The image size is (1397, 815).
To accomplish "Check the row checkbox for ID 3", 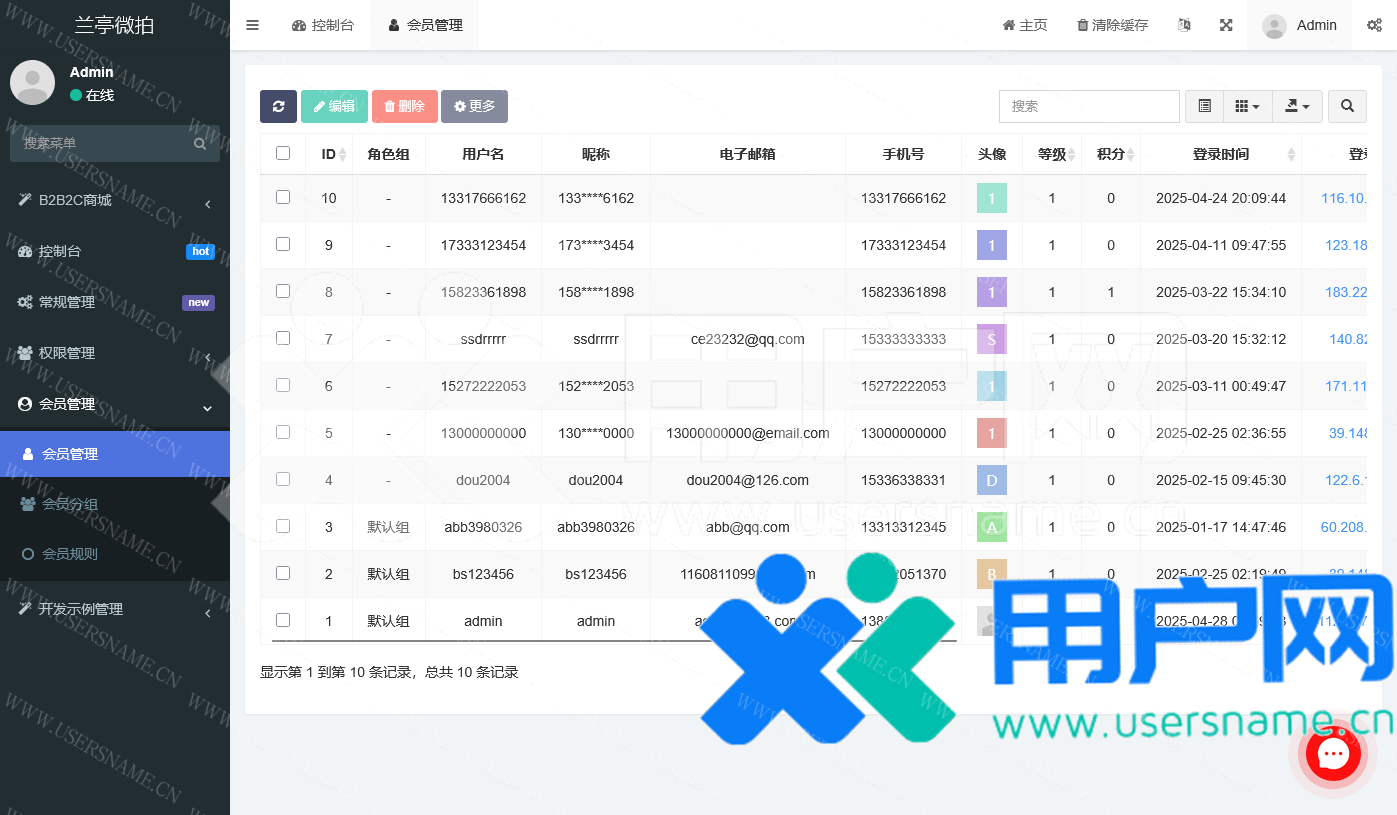I will pyautogui.click(x=283, y=526).
